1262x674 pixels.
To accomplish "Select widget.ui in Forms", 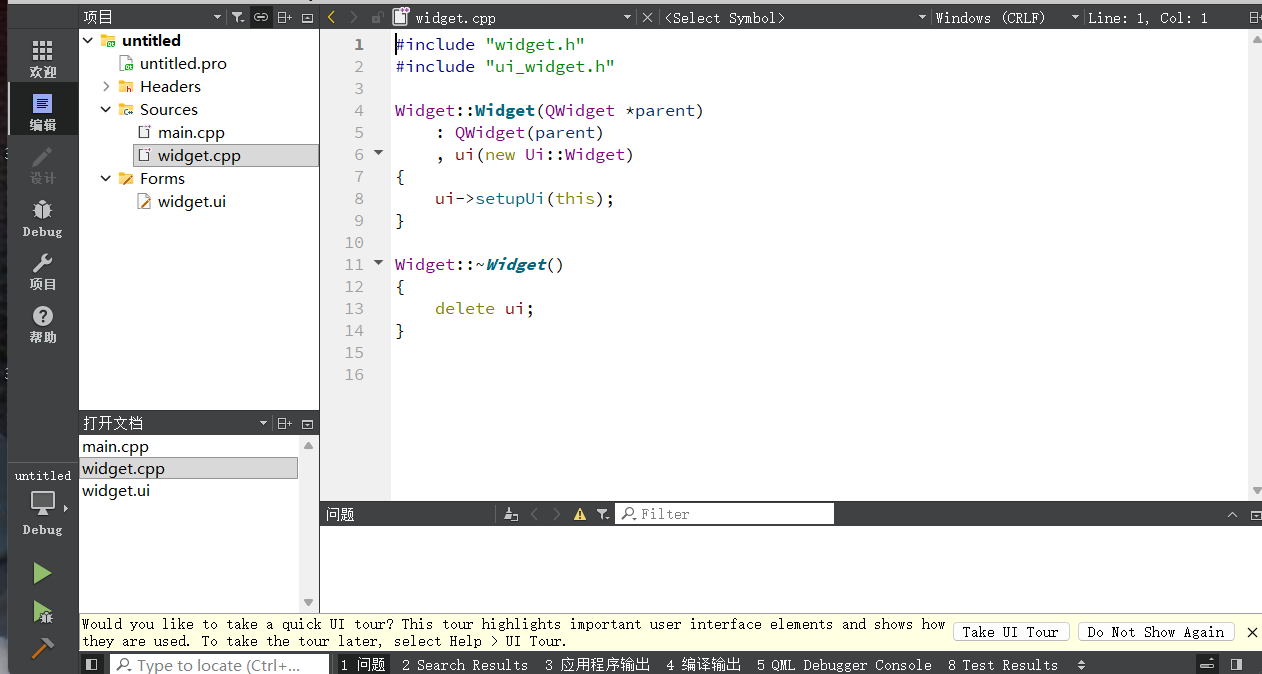I will pyautogui.click(x=192, y=201).
